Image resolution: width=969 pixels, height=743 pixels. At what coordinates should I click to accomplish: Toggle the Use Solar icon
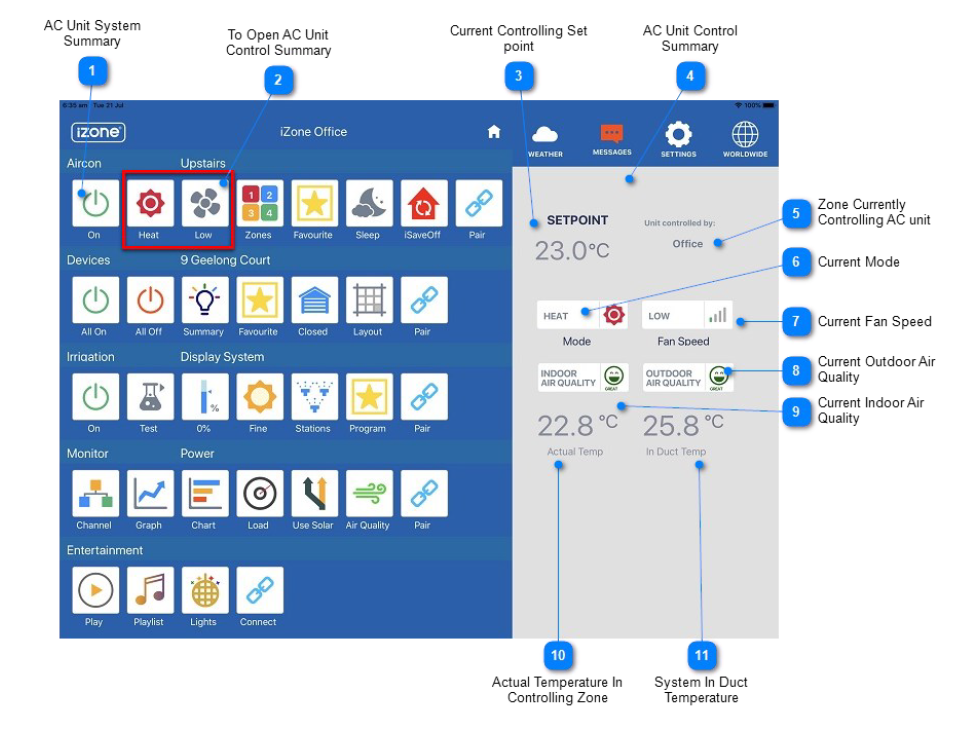click(x=315, y=493)
